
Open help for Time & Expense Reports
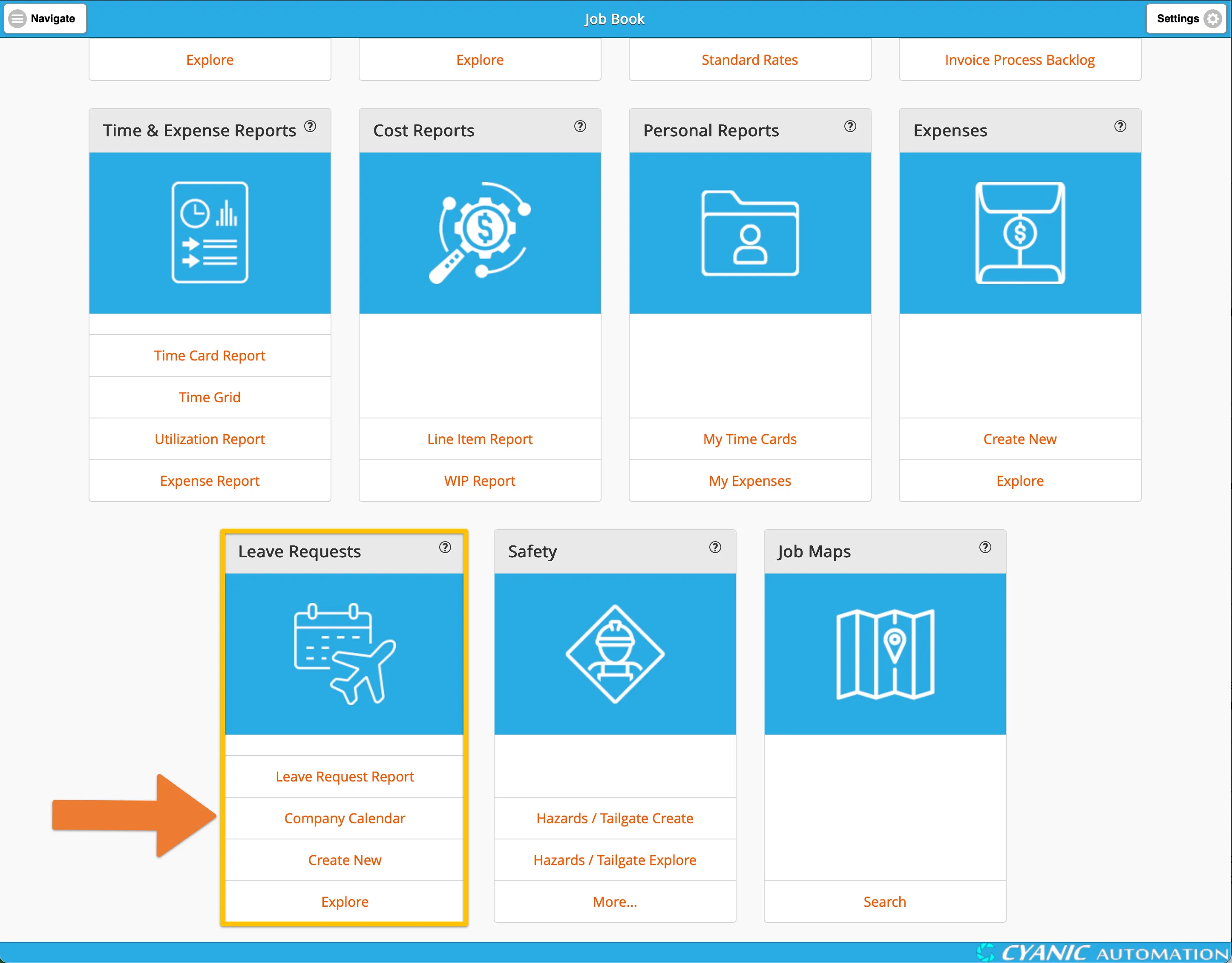(310, 127)
